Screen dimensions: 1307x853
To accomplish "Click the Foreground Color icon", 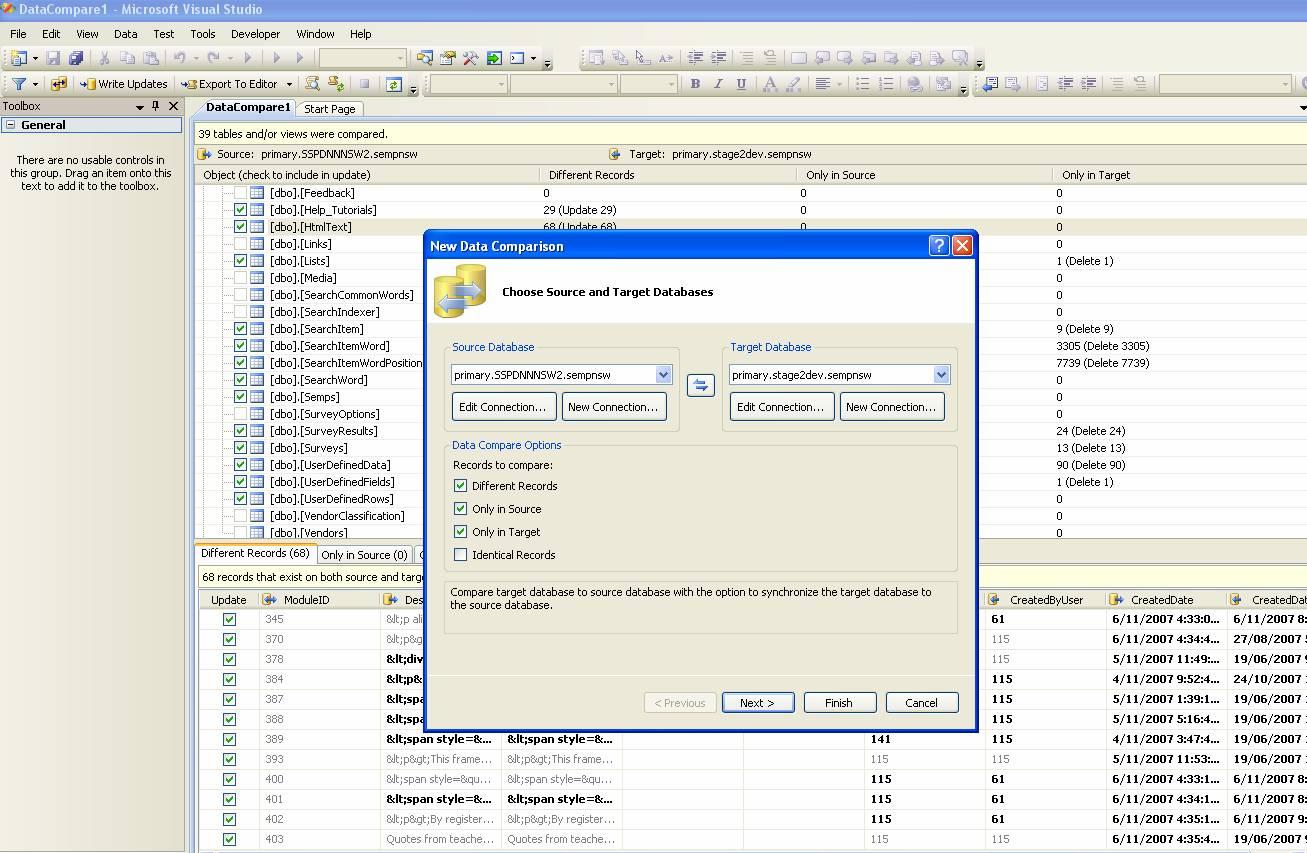I will pyautogui.click(x=770, y=84).
